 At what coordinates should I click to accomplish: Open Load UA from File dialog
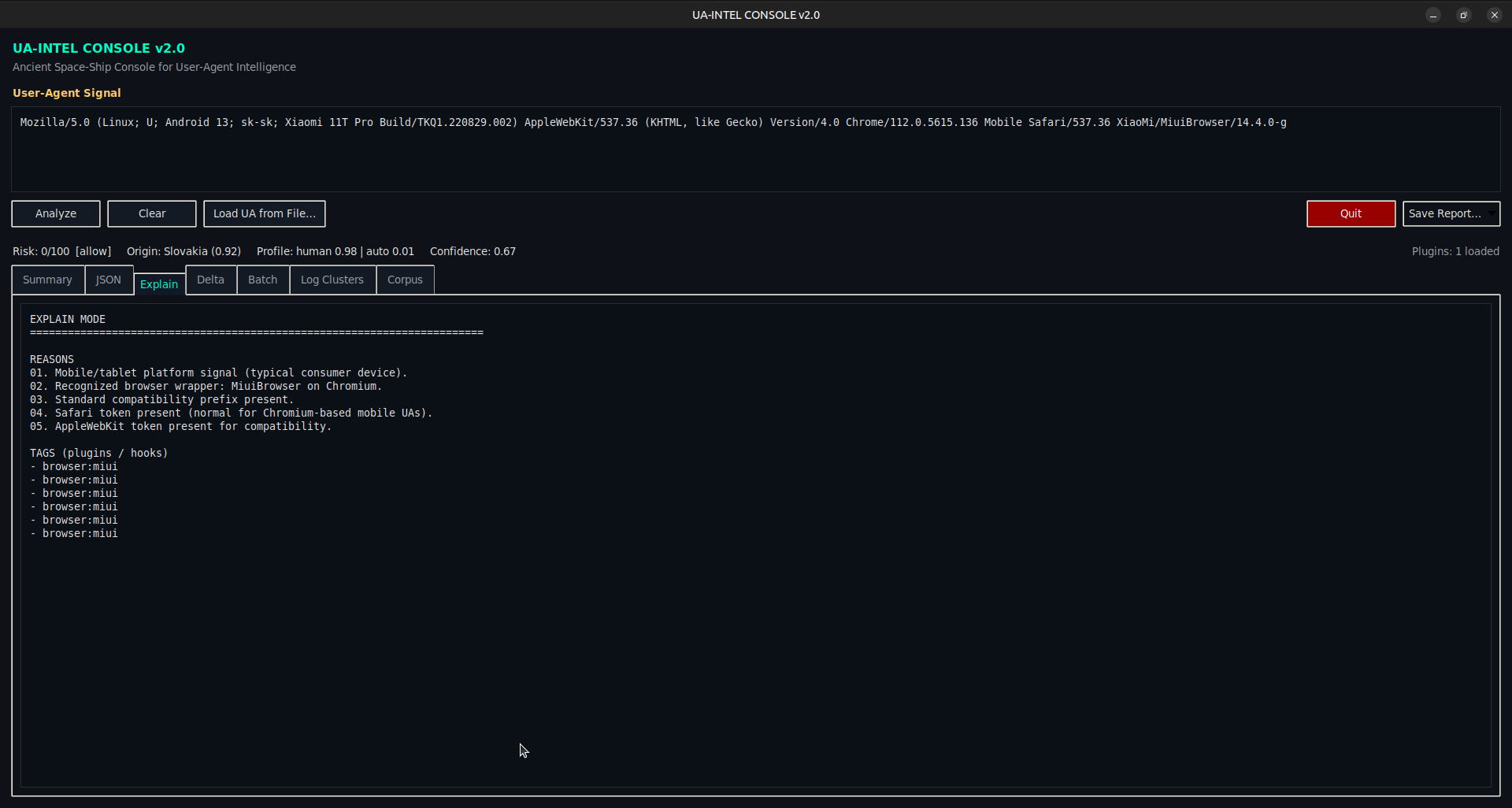[264, 213]
